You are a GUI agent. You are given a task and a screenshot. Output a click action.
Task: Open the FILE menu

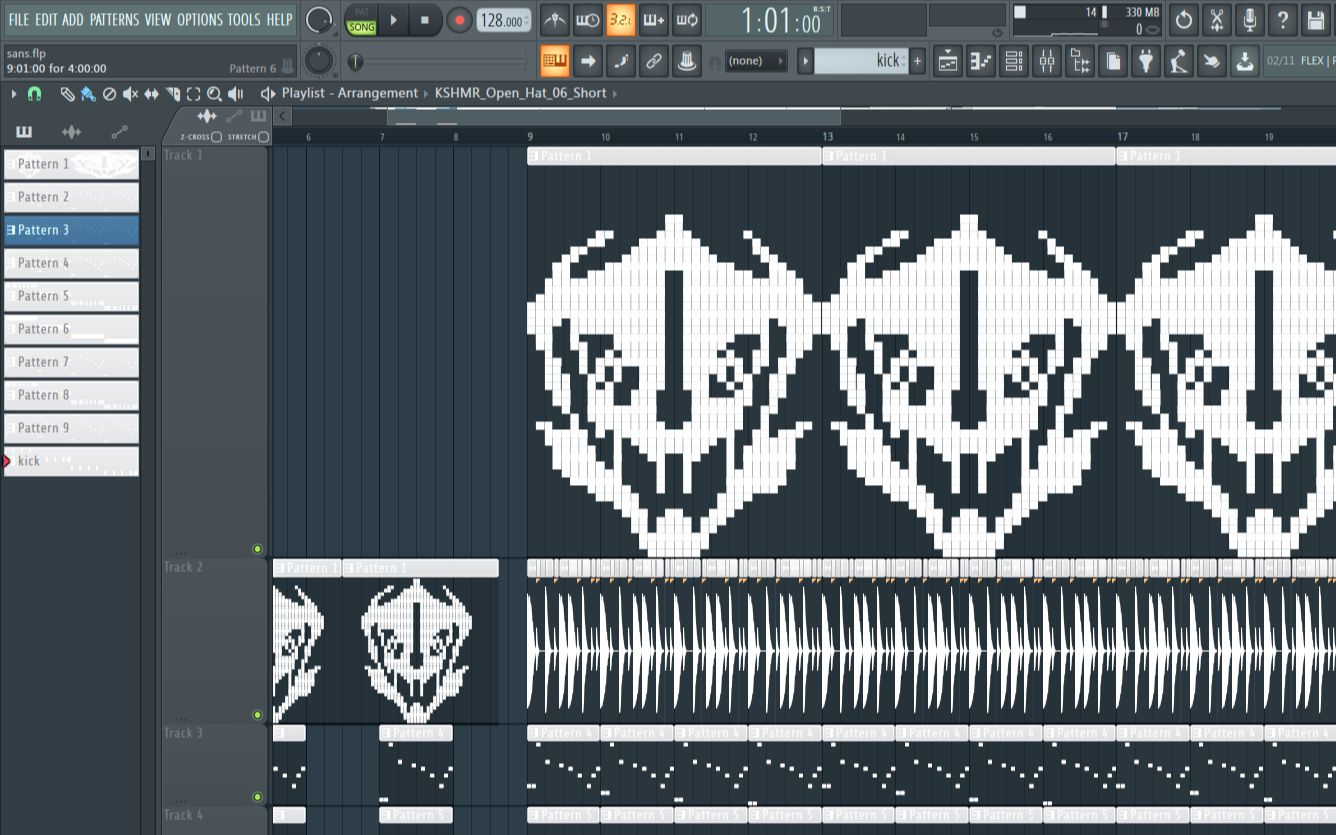(19, 19)
